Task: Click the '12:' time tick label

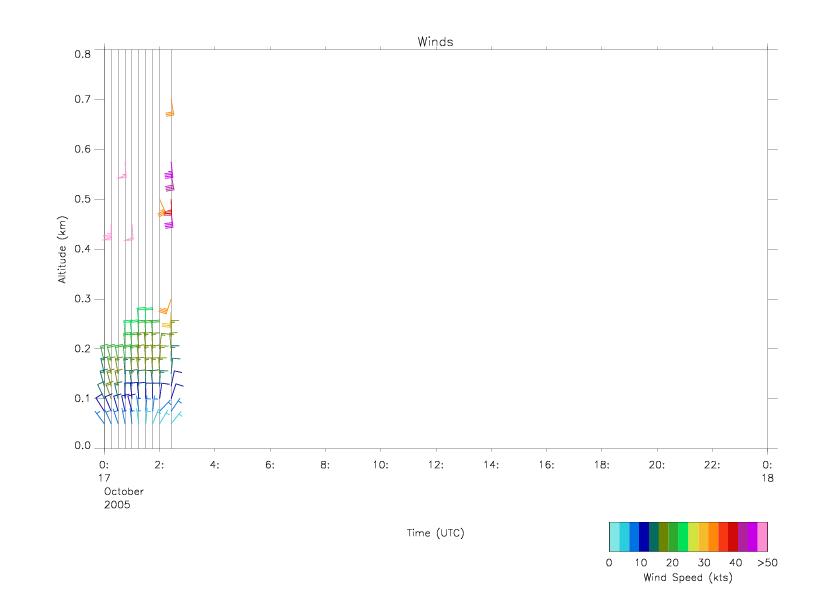Action: 436,465
